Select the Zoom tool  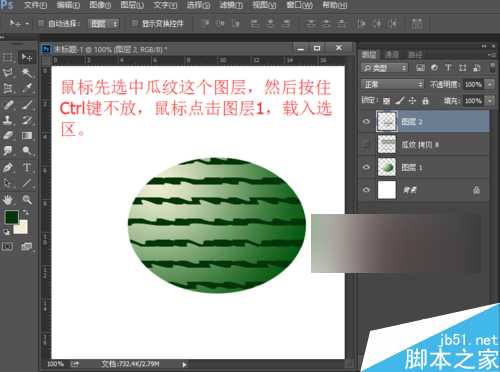(27, 200)
